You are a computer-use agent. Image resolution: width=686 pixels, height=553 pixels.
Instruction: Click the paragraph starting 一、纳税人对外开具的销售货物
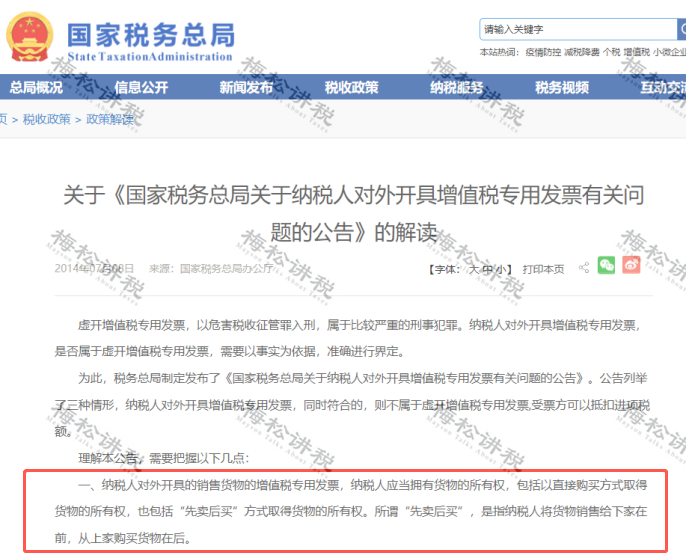pyautogui.click(x=351, y=511)
